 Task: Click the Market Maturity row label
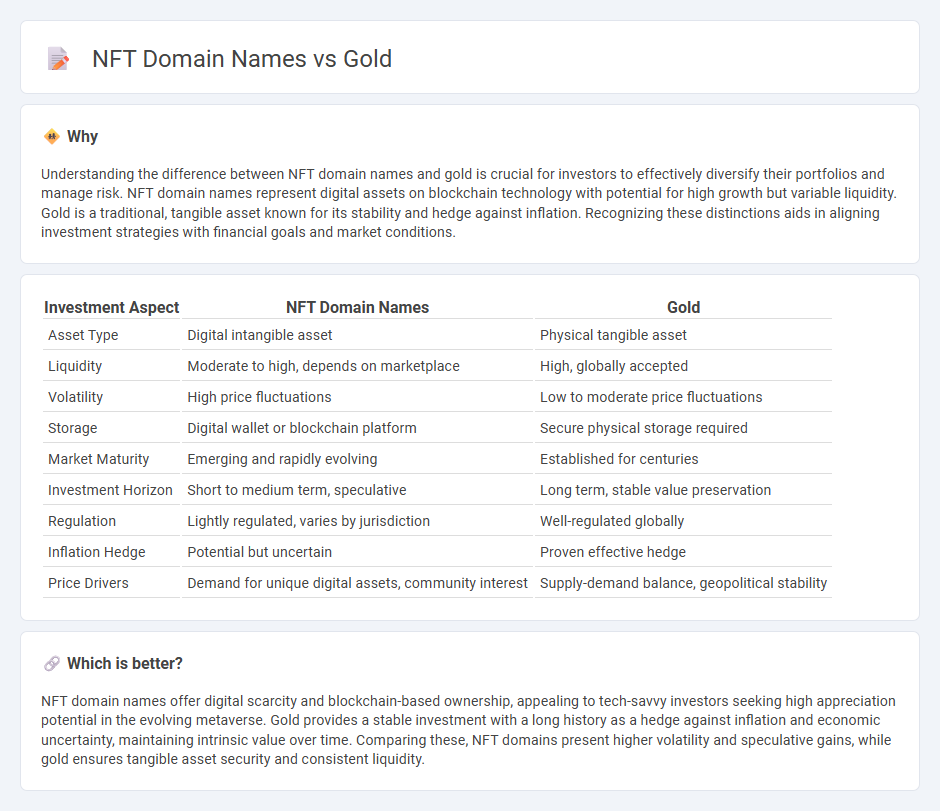pyautogui.click(x=98, y=459)
